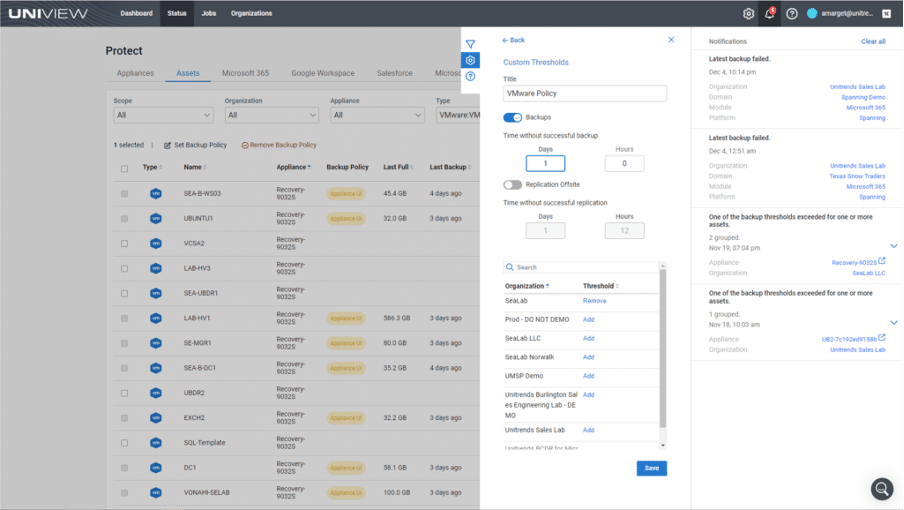
Task: Open the Organizations menu
Action: (251, 13)
